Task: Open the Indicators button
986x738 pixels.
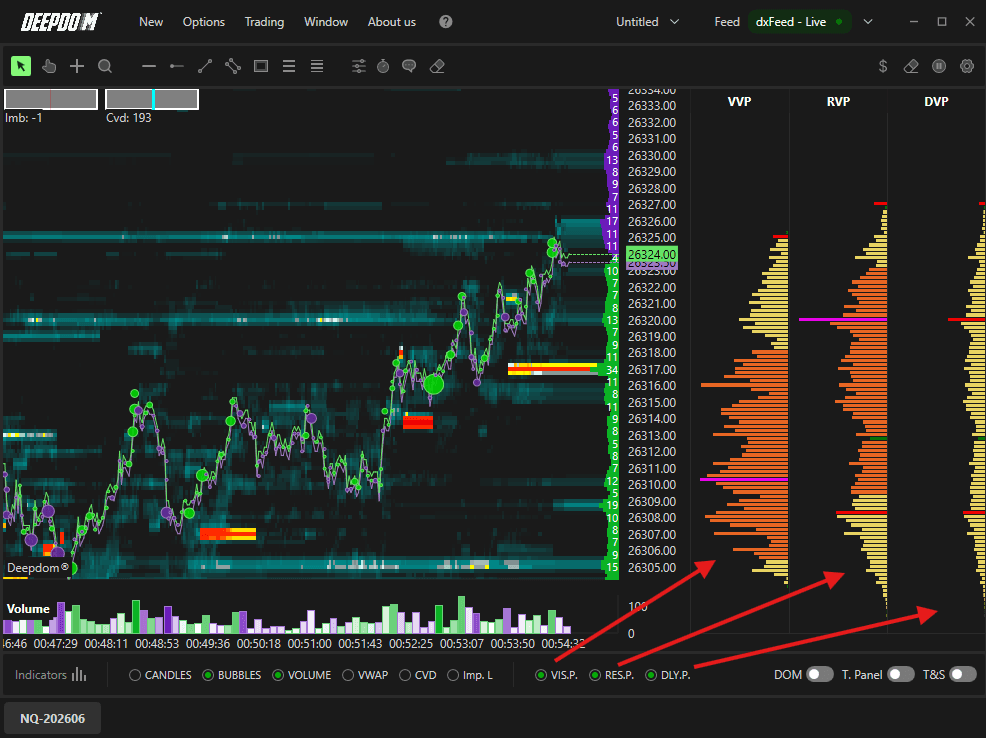Action: (50, 675)
